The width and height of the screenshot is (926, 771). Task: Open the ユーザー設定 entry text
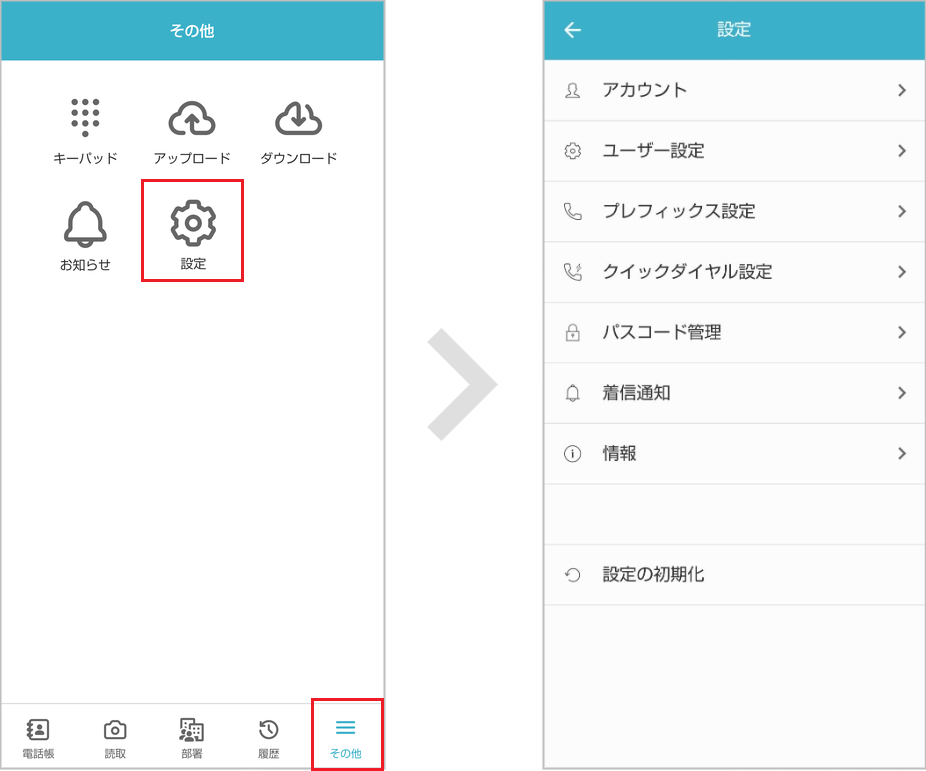pyautogui.click(x=653, y=151)
